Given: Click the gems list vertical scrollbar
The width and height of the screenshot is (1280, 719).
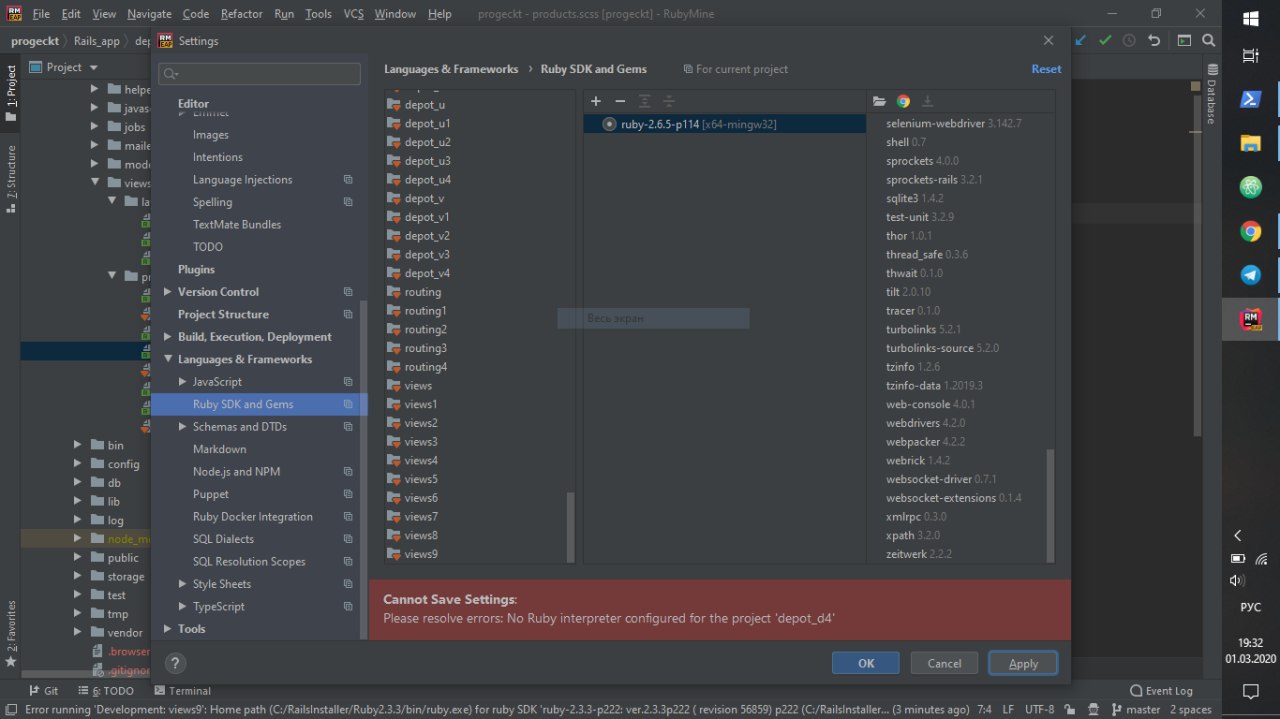Looking at the screenshot, I should 1050,505.
